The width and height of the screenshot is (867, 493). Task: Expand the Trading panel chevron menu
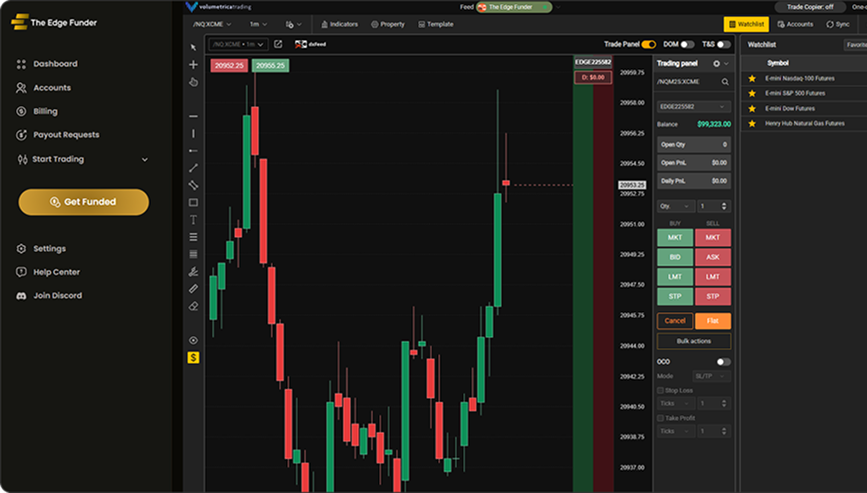(x=727, y=64)
